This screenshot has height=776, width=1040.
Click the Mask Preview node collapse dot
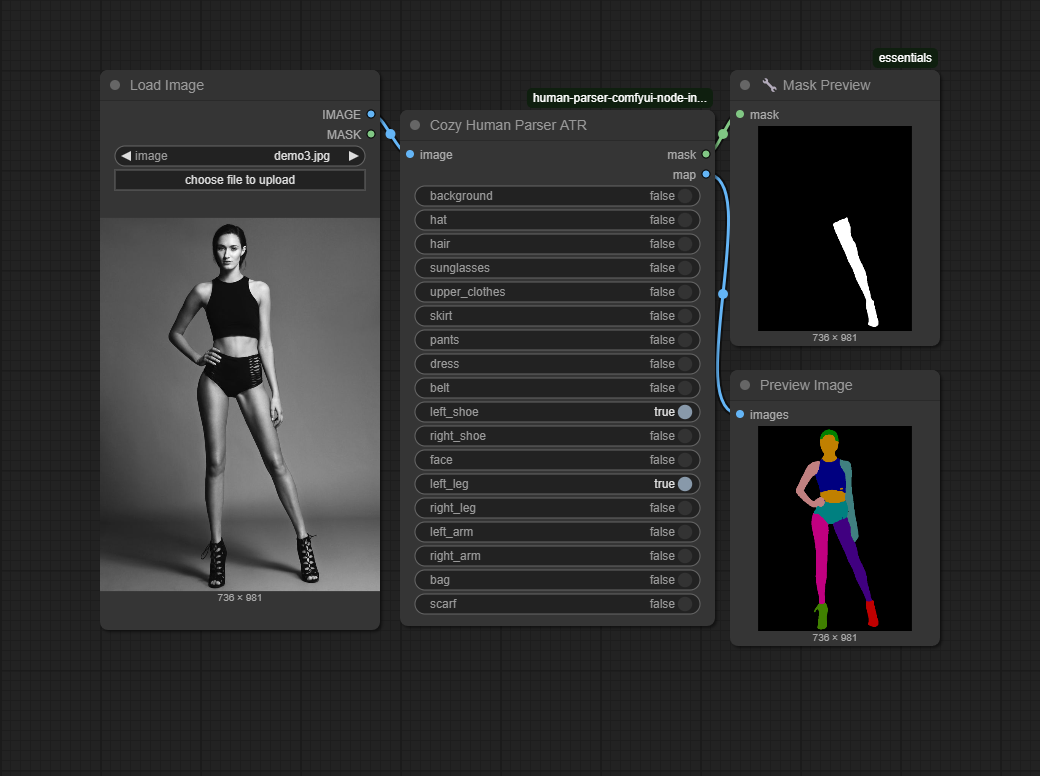click(745, 85)
